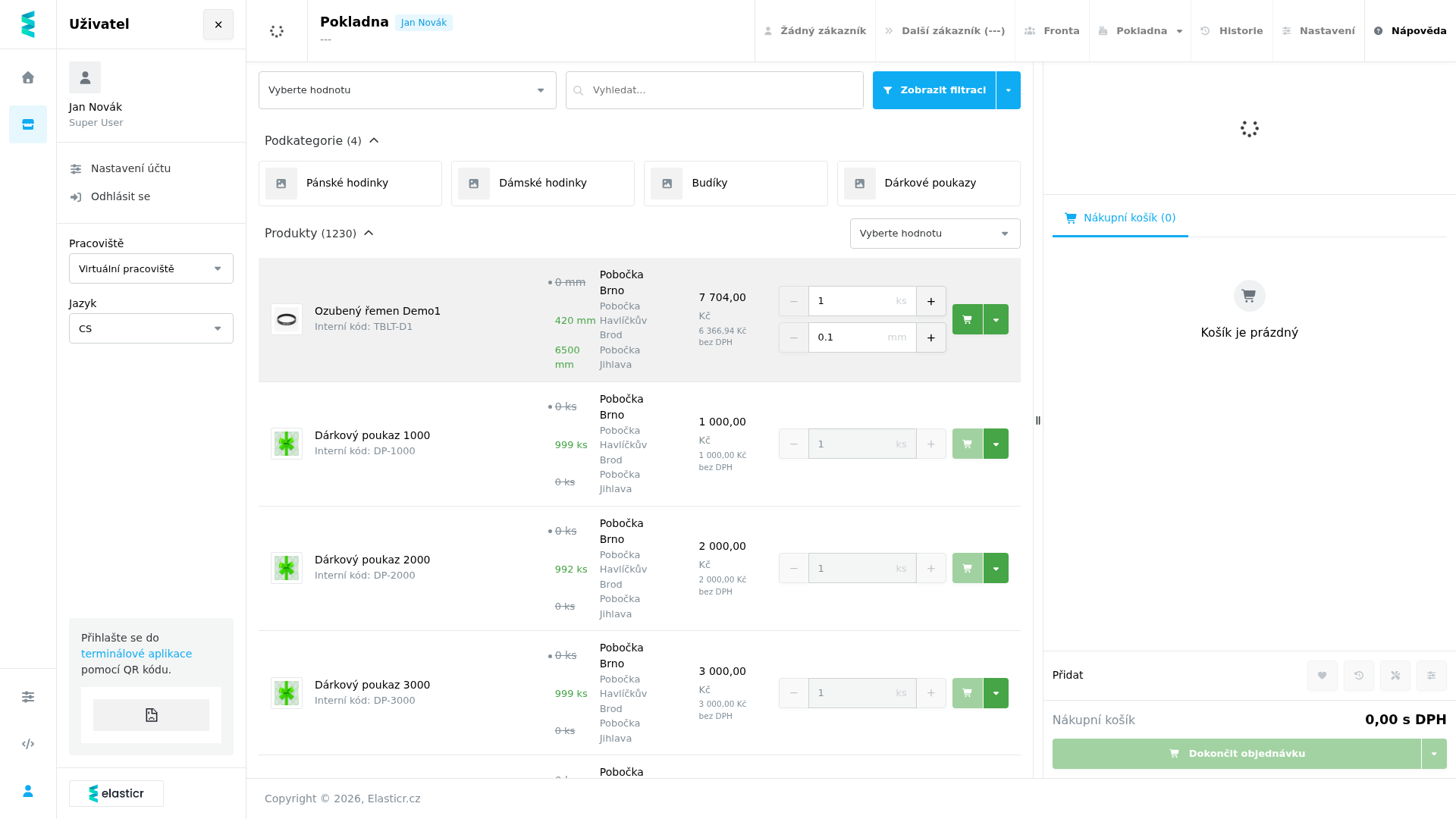Image resolution: width=1456 pixels, height=819 pixels.
Task: Open the category Vyberte hodnotu dropdown
Action: 407,90
